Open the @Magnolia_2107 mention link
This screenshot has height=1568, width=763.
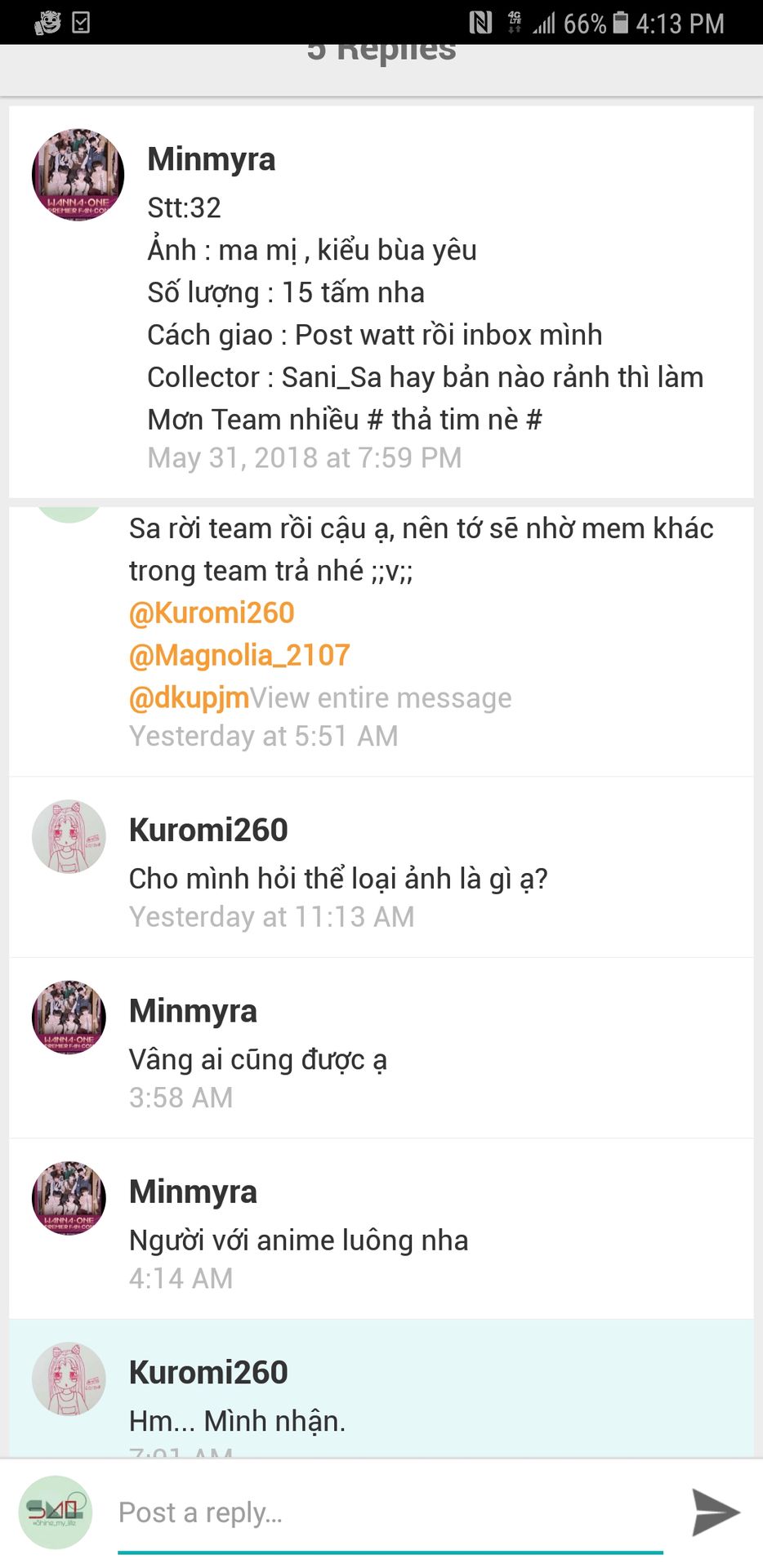(239, 655)
